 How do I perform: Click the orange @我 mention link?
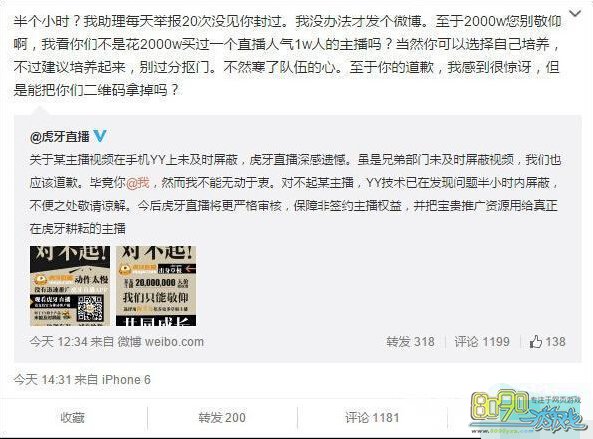click(138, 183)
